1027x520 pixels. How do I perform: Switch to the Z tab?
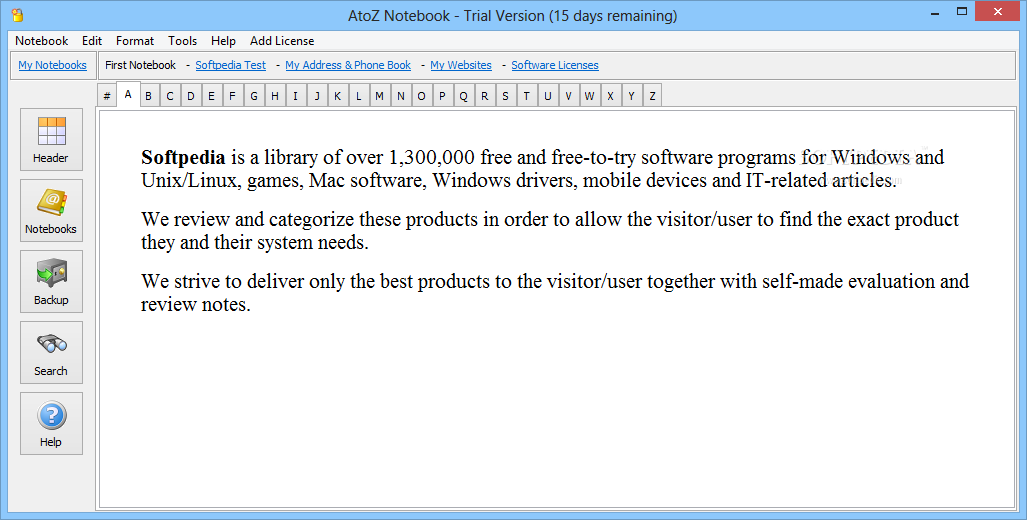[652, 96]
